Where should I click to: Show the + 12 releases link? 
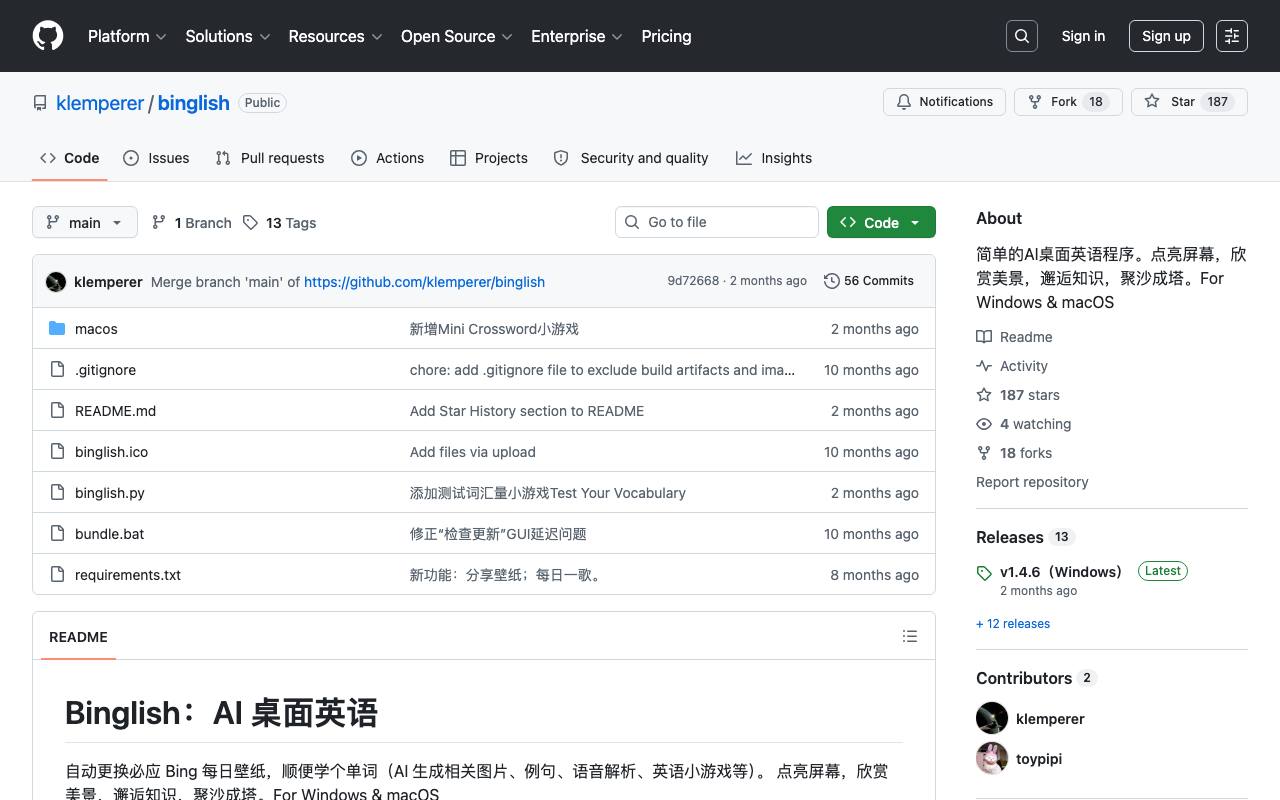click(1013, 624)
